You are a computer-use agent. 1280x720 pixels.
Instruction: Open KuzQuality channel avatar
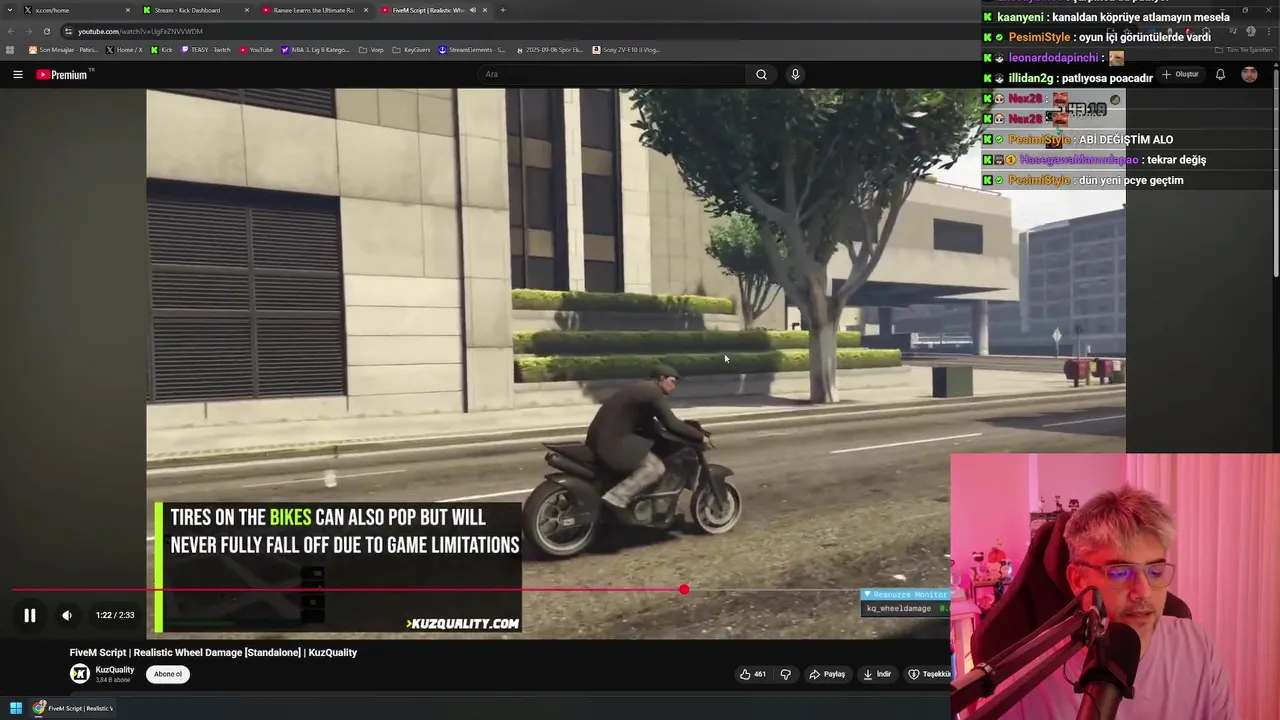80,674
